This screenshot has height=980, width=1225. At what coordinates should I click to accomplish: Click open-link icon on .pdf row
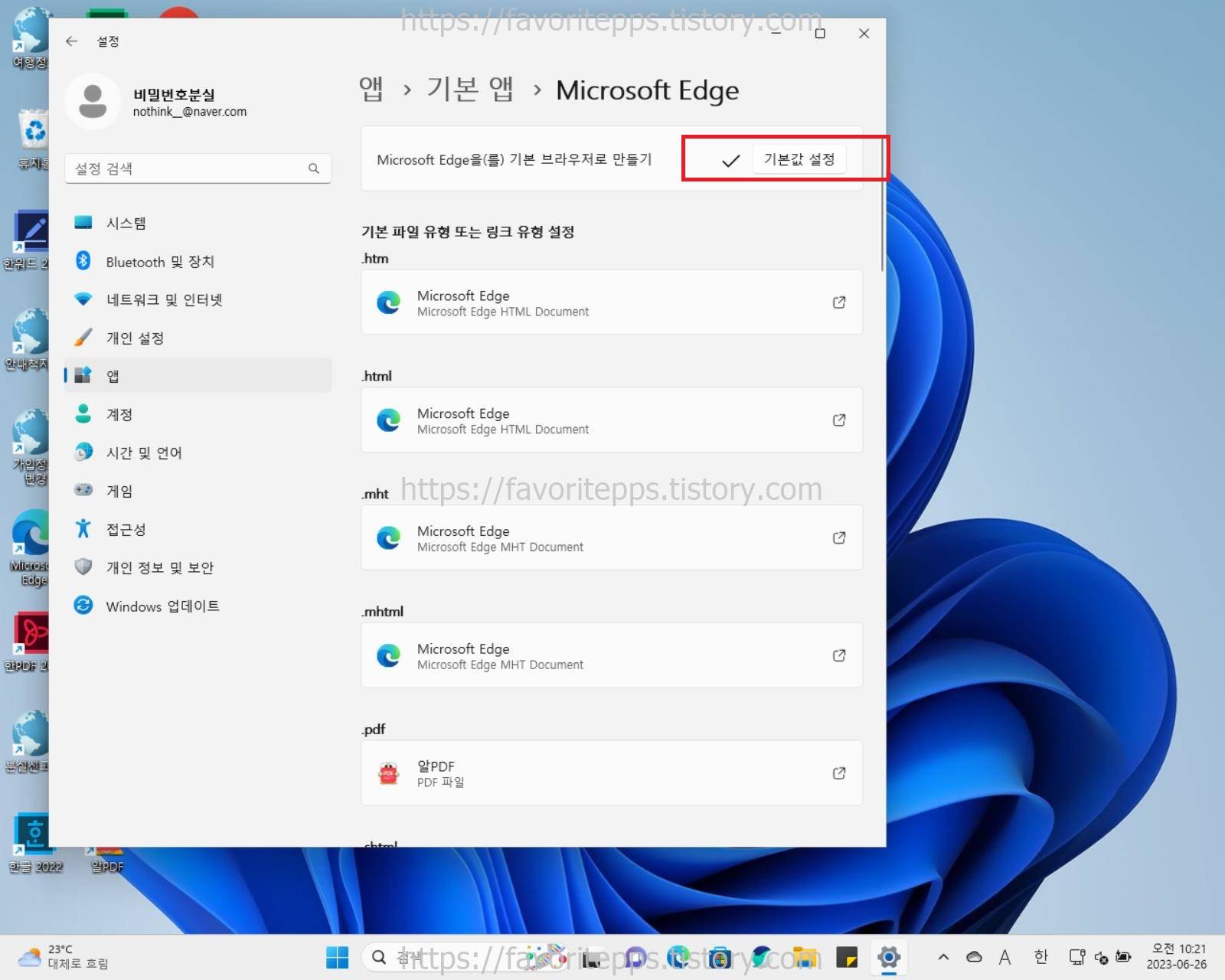[839, 773]
